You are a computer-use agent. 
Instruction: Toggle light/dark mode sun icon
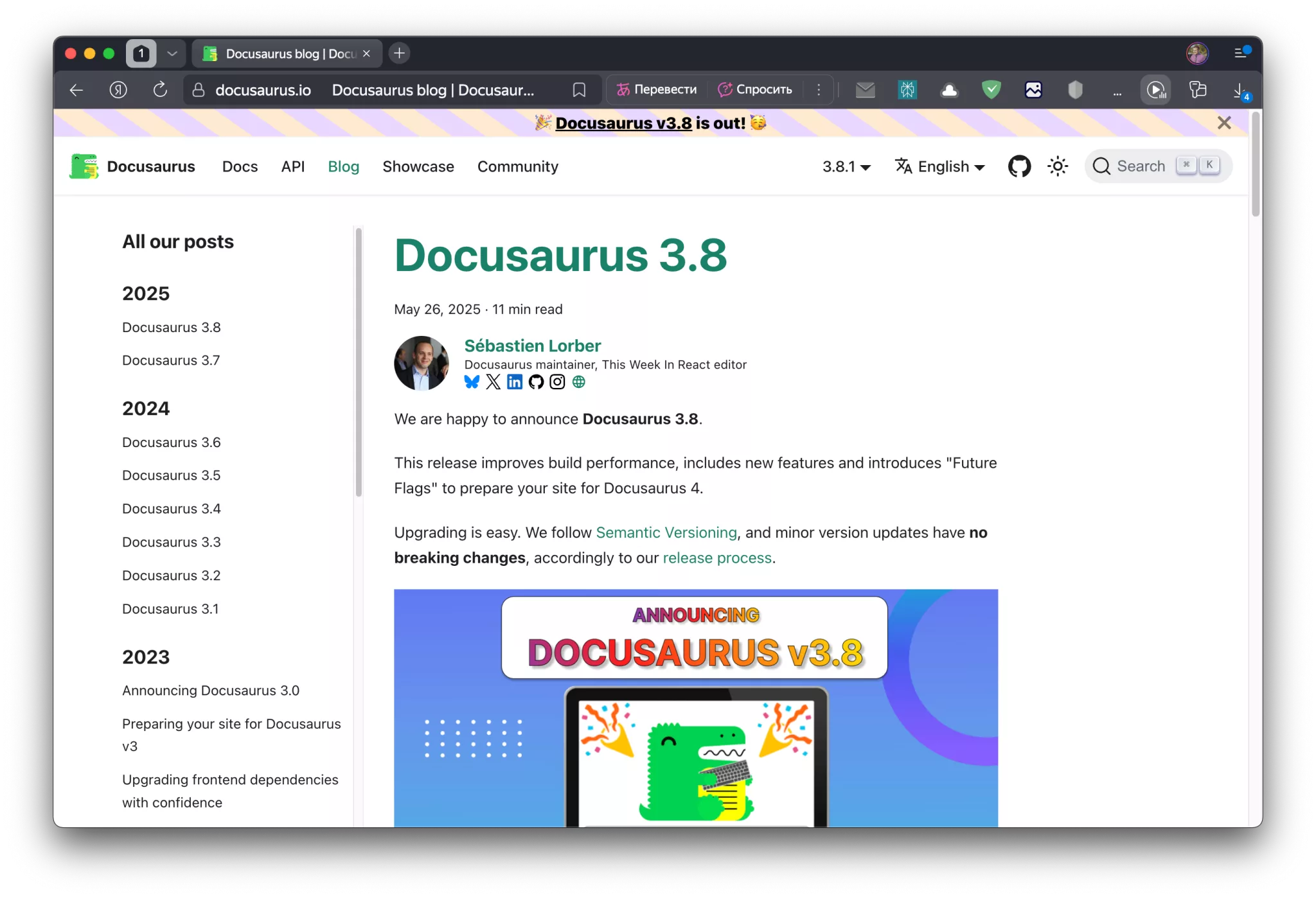point(1058,166)
